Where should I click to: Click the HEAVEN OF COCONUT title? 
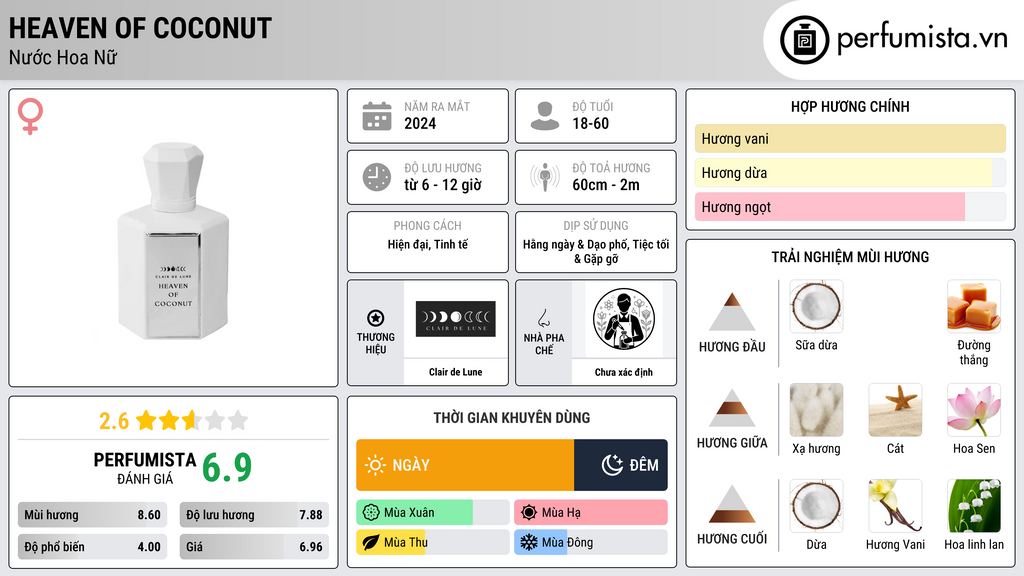click(140, 28)
